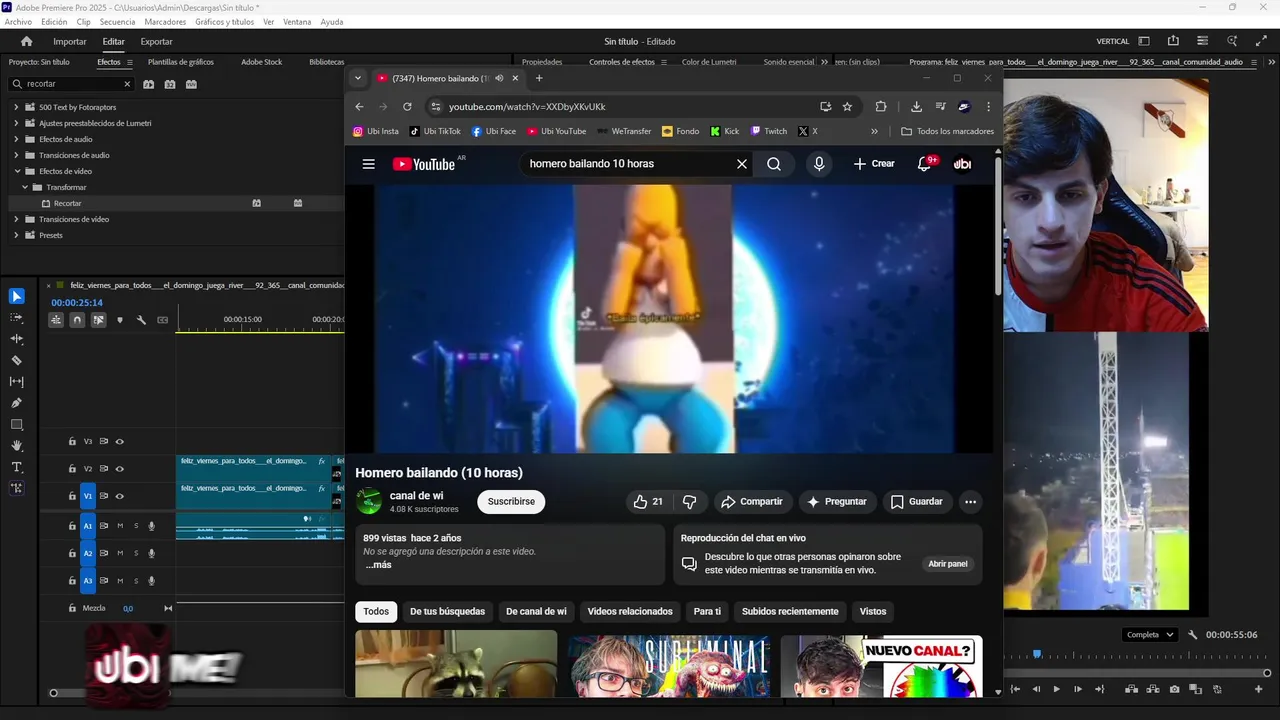This screenshot has width=1280, height=720.
Task: Toggle visibility eye of track V3
Action: point(119,441)
